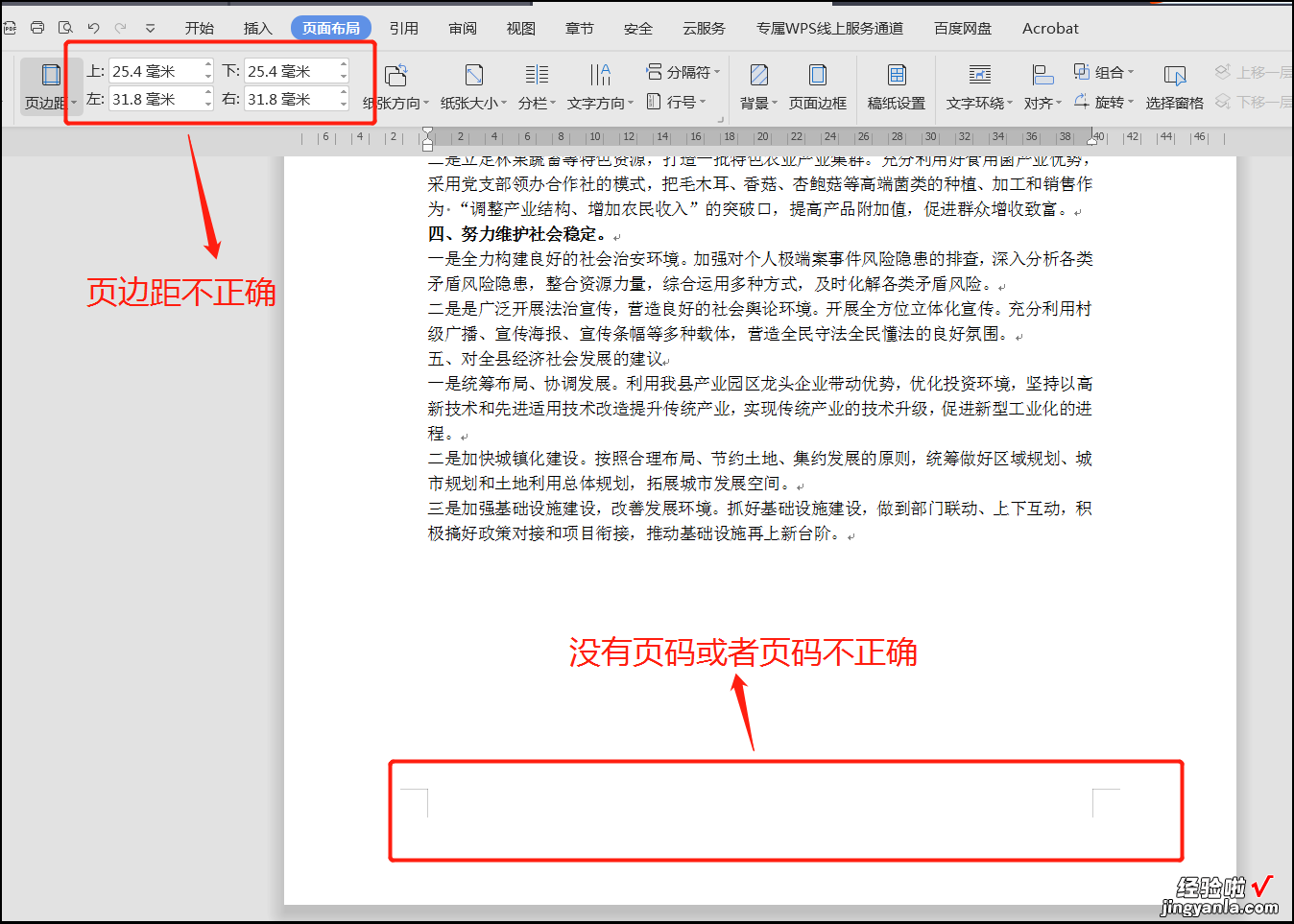Decrease the left margin with down stepper

pyautogui.click(x=208, y=105)
